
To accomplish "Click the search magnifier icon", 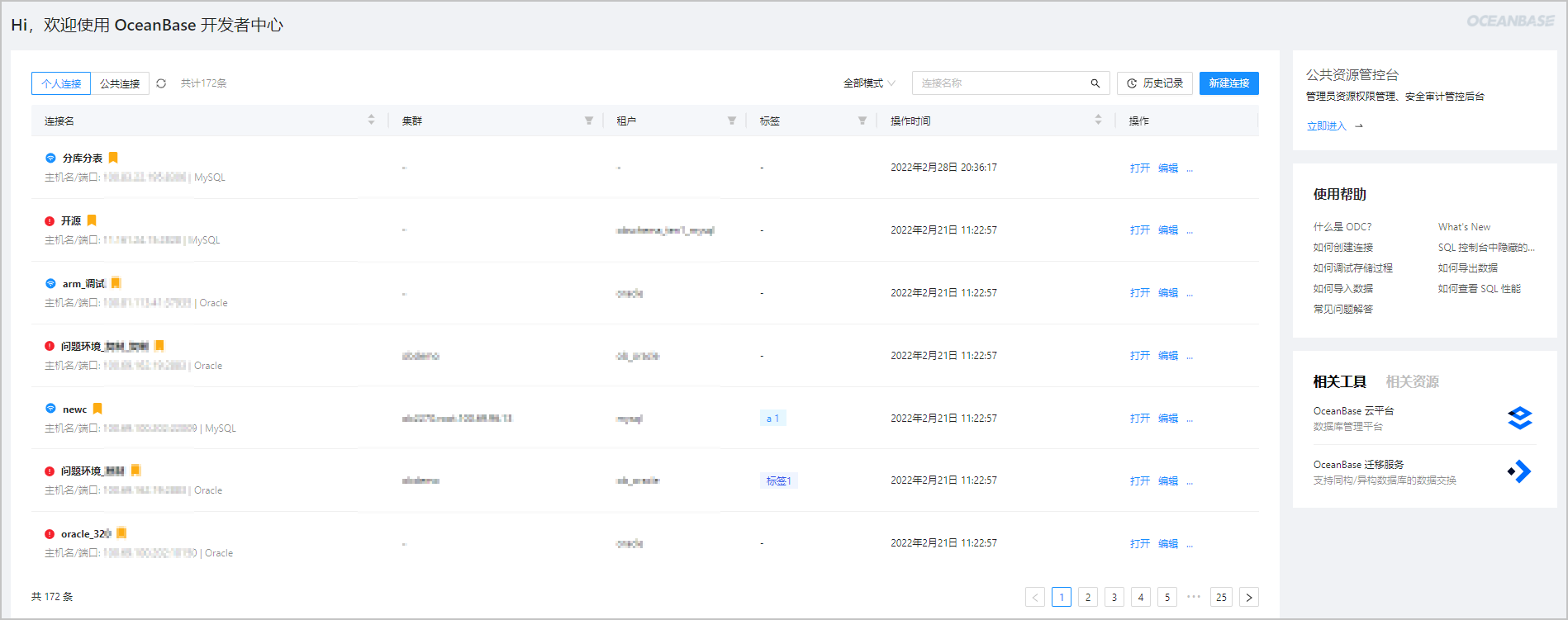I will 1095,83.
